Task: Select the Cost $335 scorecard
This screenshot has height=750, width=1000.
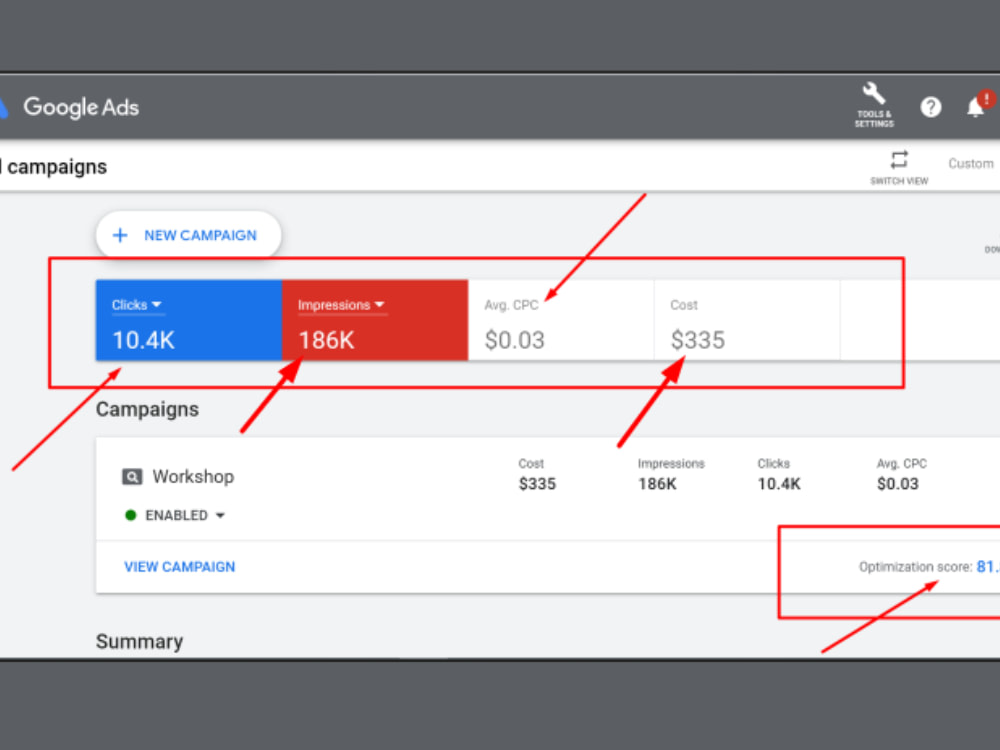Action: click(747, 320)
